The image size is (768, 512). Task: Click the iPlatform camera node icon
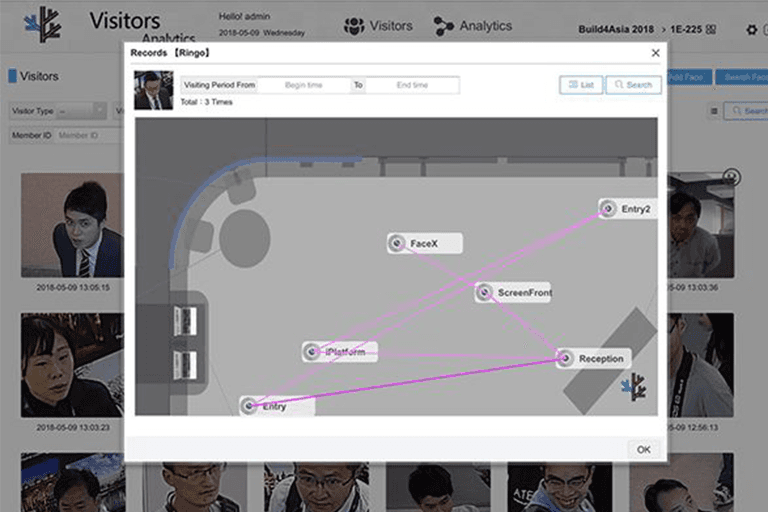pos(312,351)
